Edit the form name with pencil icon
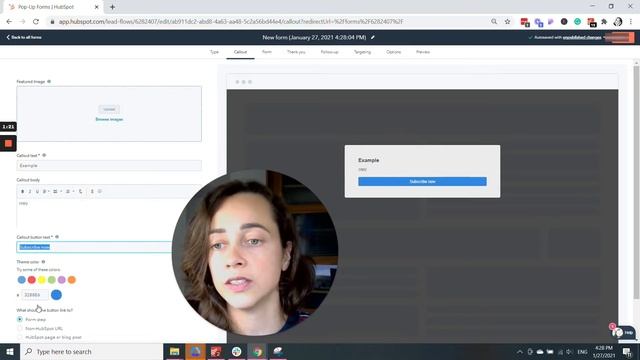The height and width of the screenshot is (360, 640). [373, 37]
